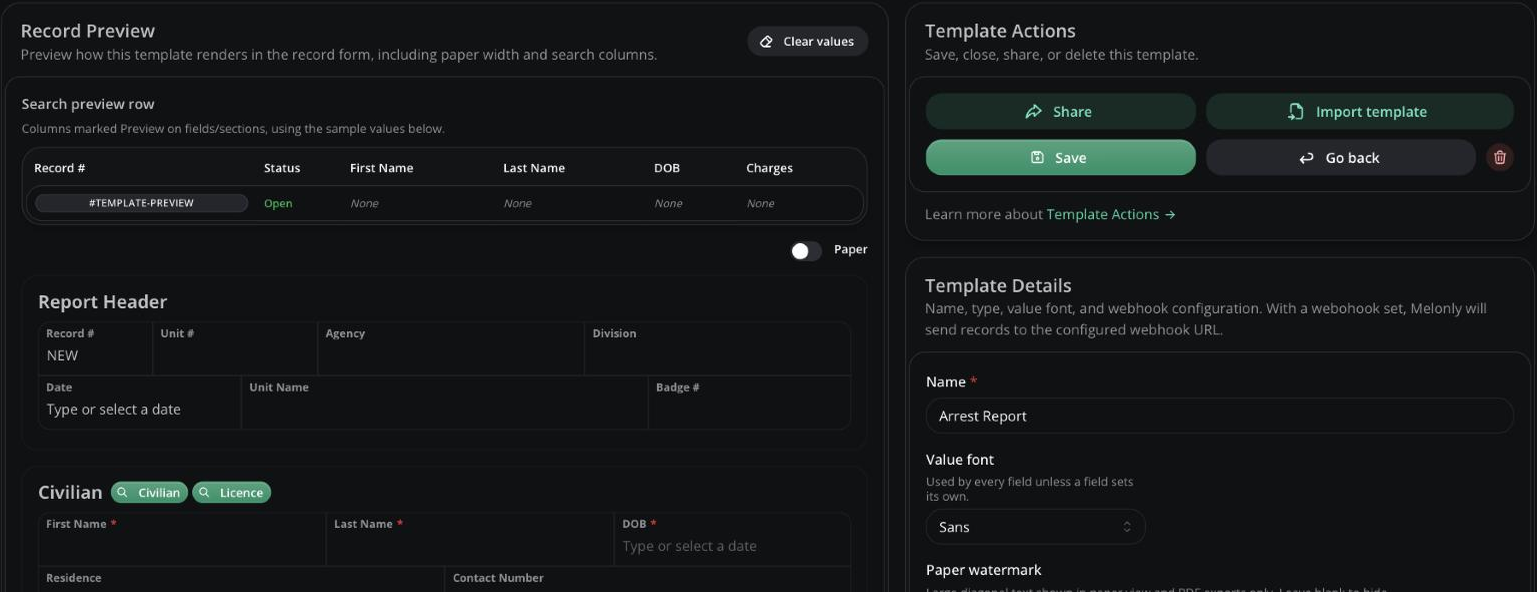The width and height of the screenshot is (1537, 592).
Task: Click the Open status value
Action: (278, 203)
